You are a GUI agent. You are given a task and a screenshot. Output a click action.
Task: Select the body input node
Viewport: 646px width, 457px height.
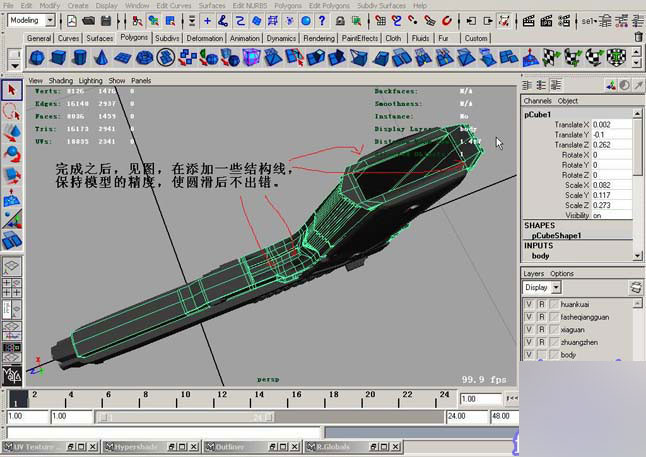coord(540,256)
